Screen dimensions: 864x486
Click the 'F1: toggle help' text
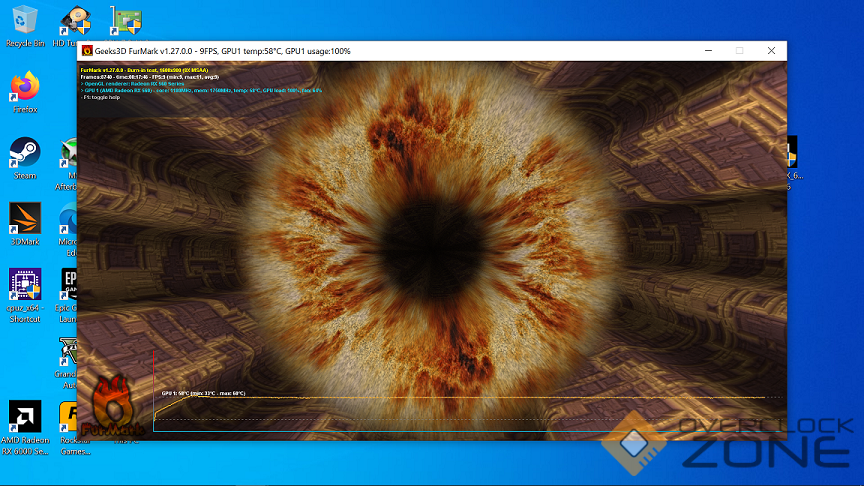click(x=100, y=98)
